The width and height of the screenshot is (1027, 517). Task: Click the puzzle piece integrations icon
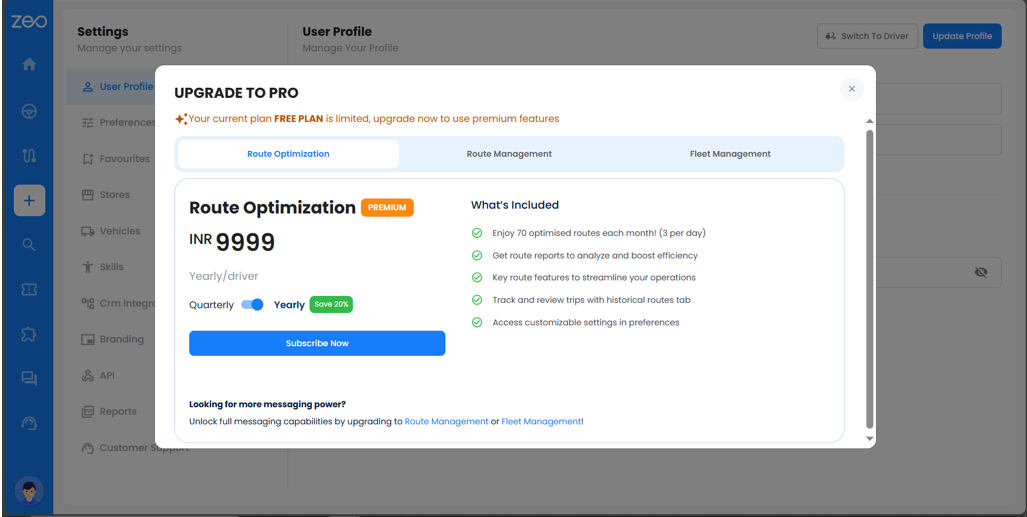(x=29, y=334)
